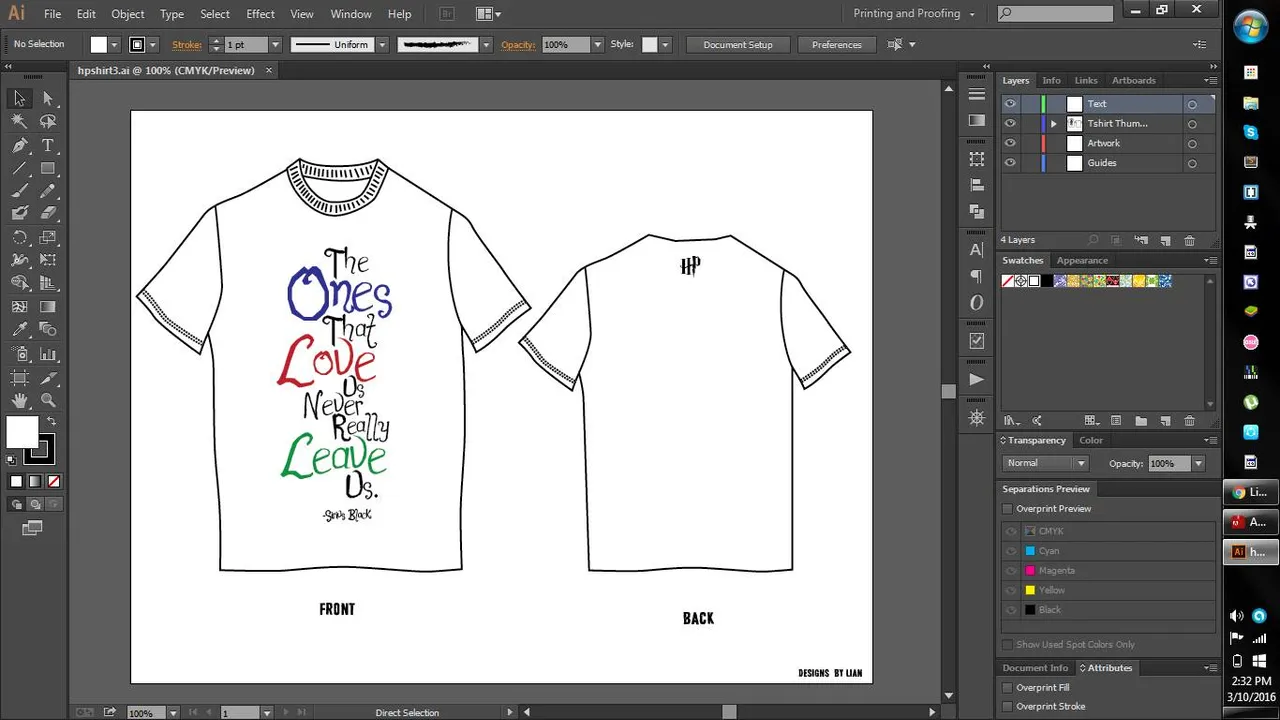
Task: Select the Zoom tool
Action: click(47, 401)
